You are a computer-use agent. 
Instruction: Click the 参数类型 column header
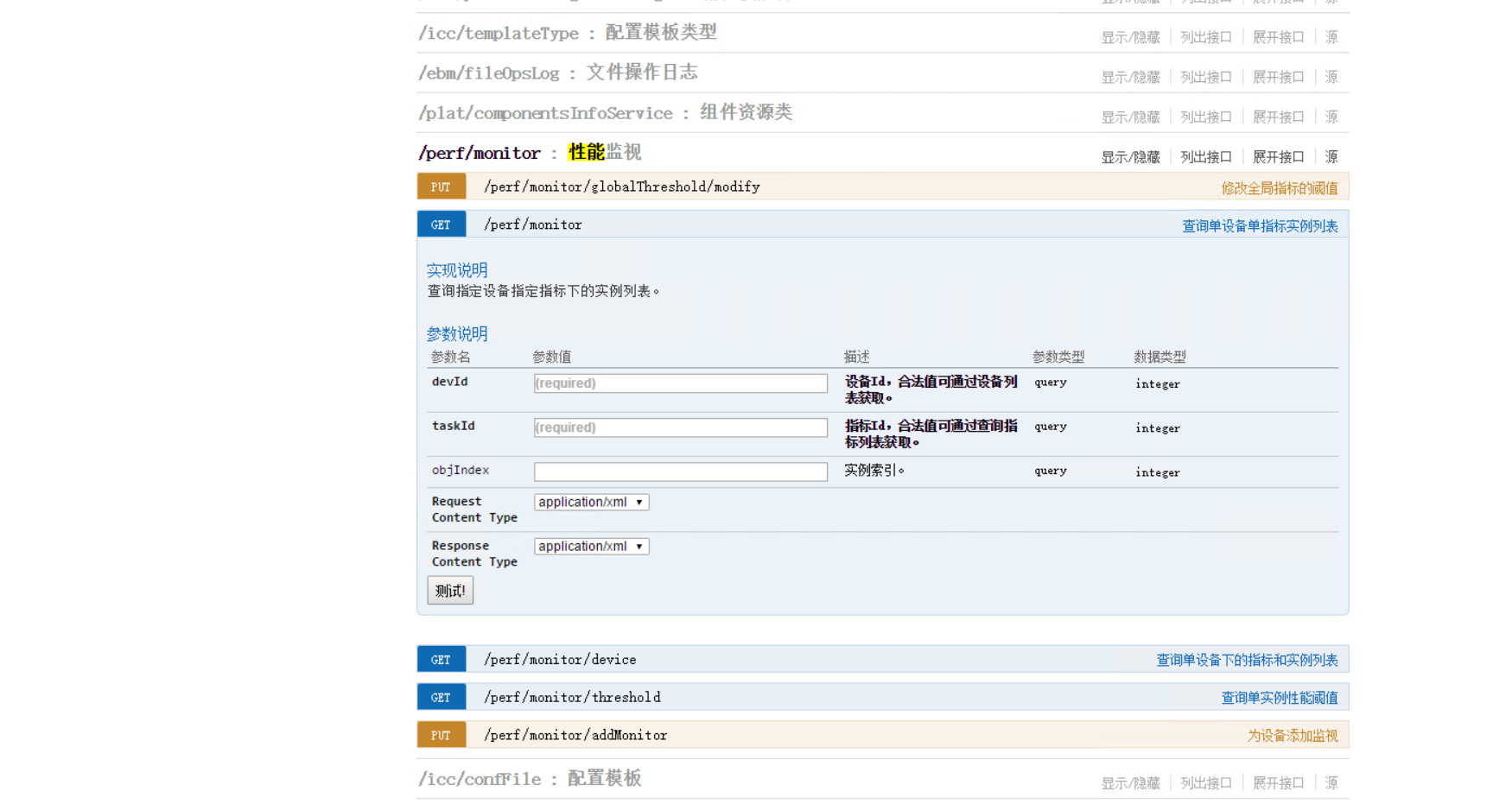(x=1058, y=357)
